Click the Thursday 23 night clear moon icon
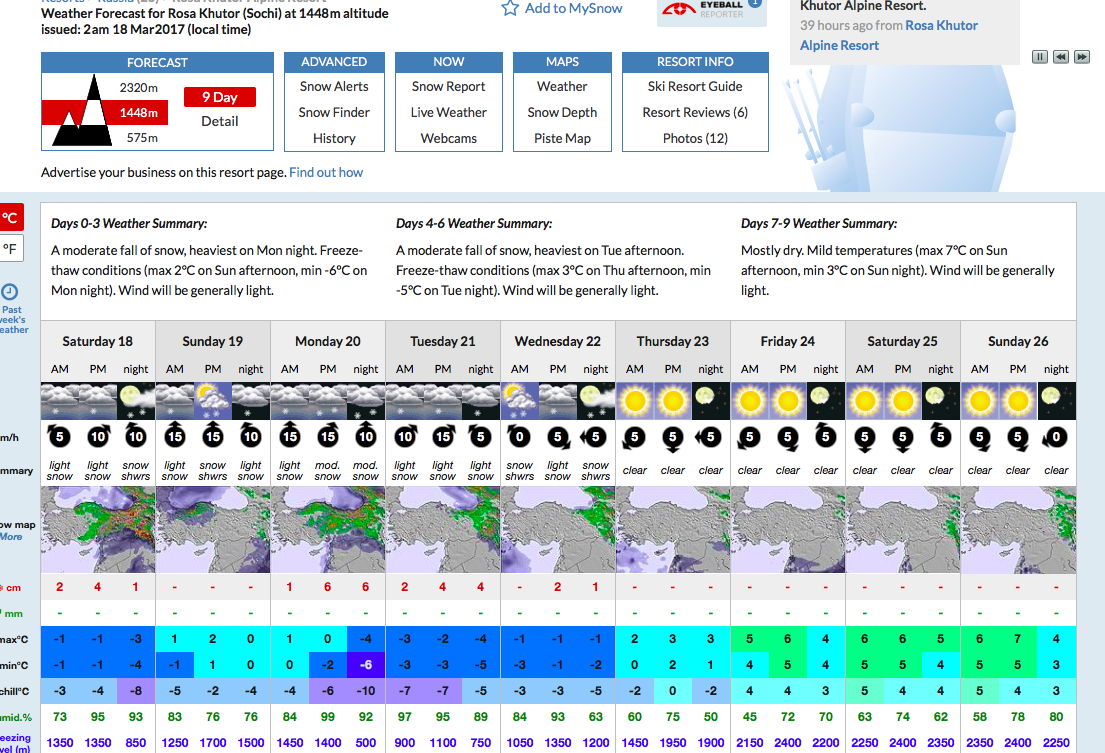This screenshot has height=753, width=1105. 711,401
